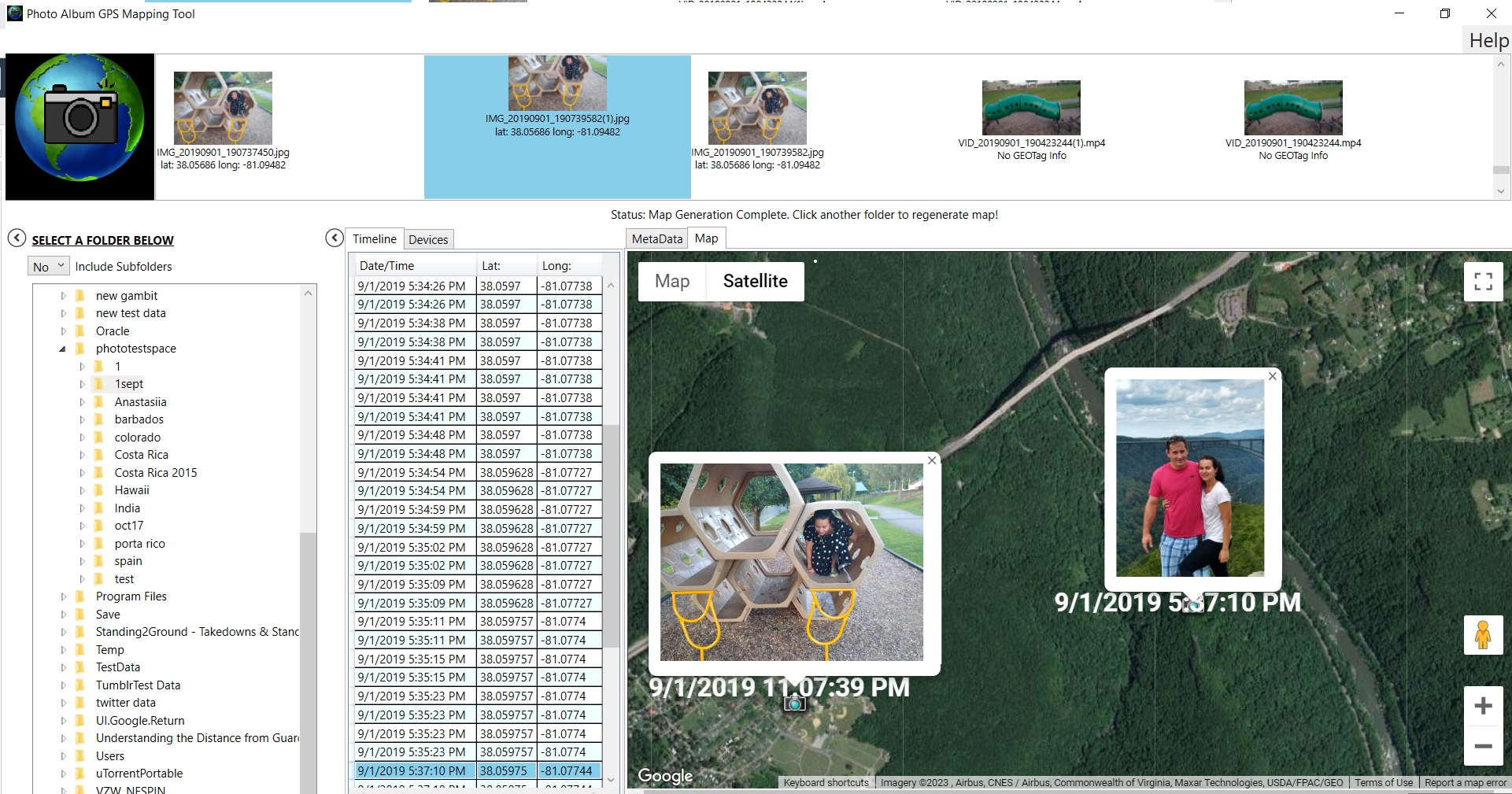The image size is (1512, 794).
Task: Click the camera marker under the playground popup
Action: 795,703
